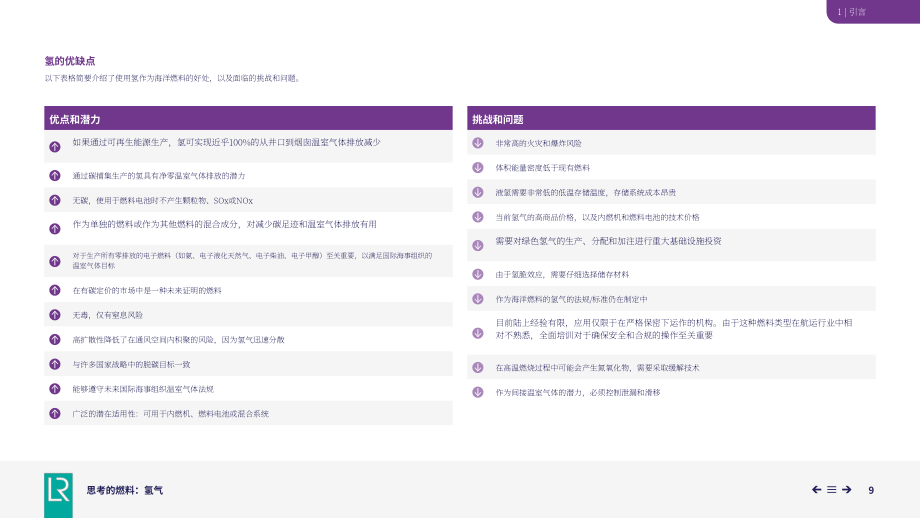Click the up-arrow icon beside 无毒，仅有窒息风险
This screenshot has height=518, width=920.
pos(55,315)
